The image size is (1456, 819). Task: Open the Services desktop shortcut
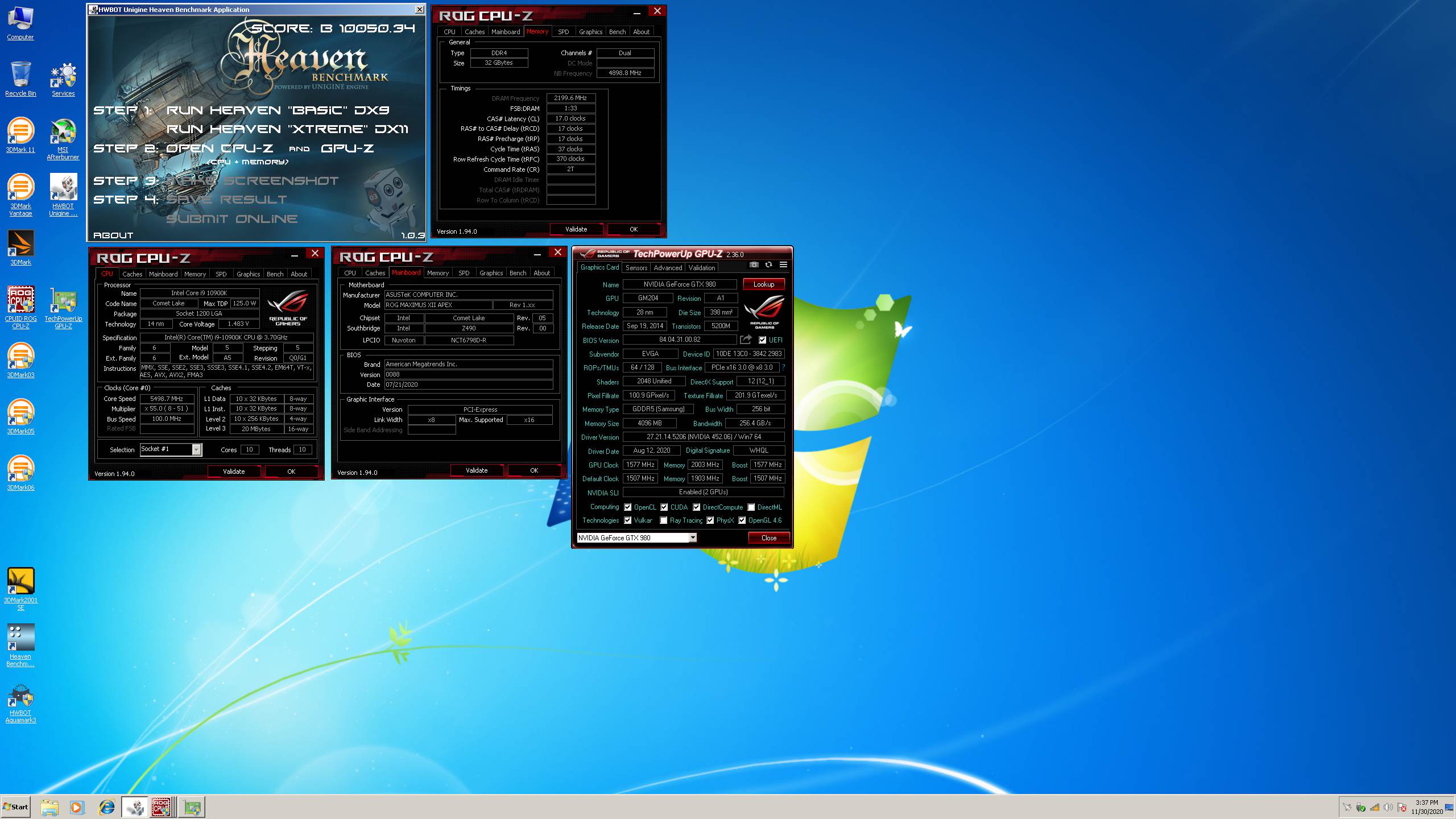[63, 79]
